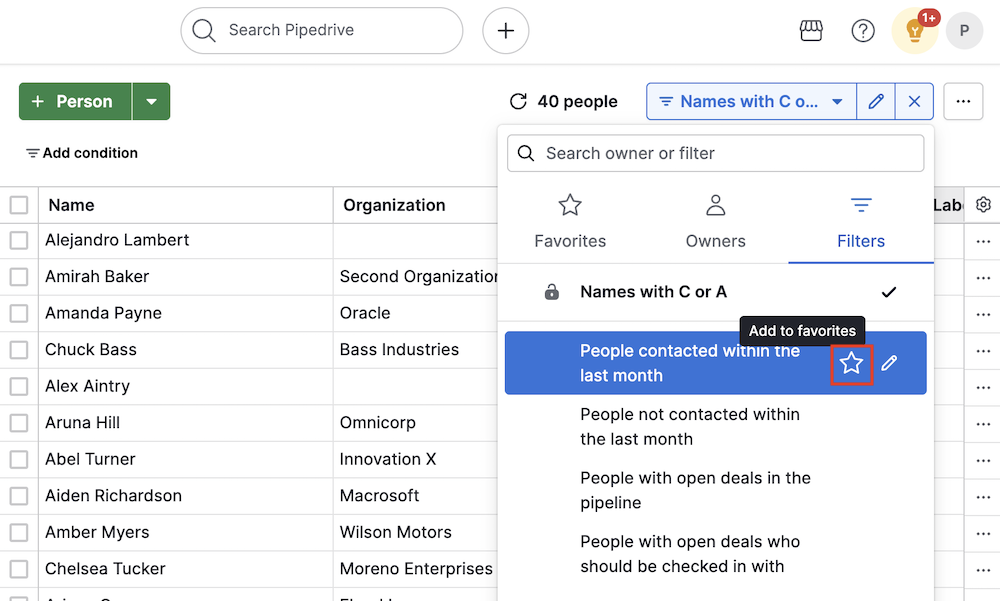Viewport: 1000px width, 601px height.
Task: Open the column settings gear icon
Action: pos(983,204)
